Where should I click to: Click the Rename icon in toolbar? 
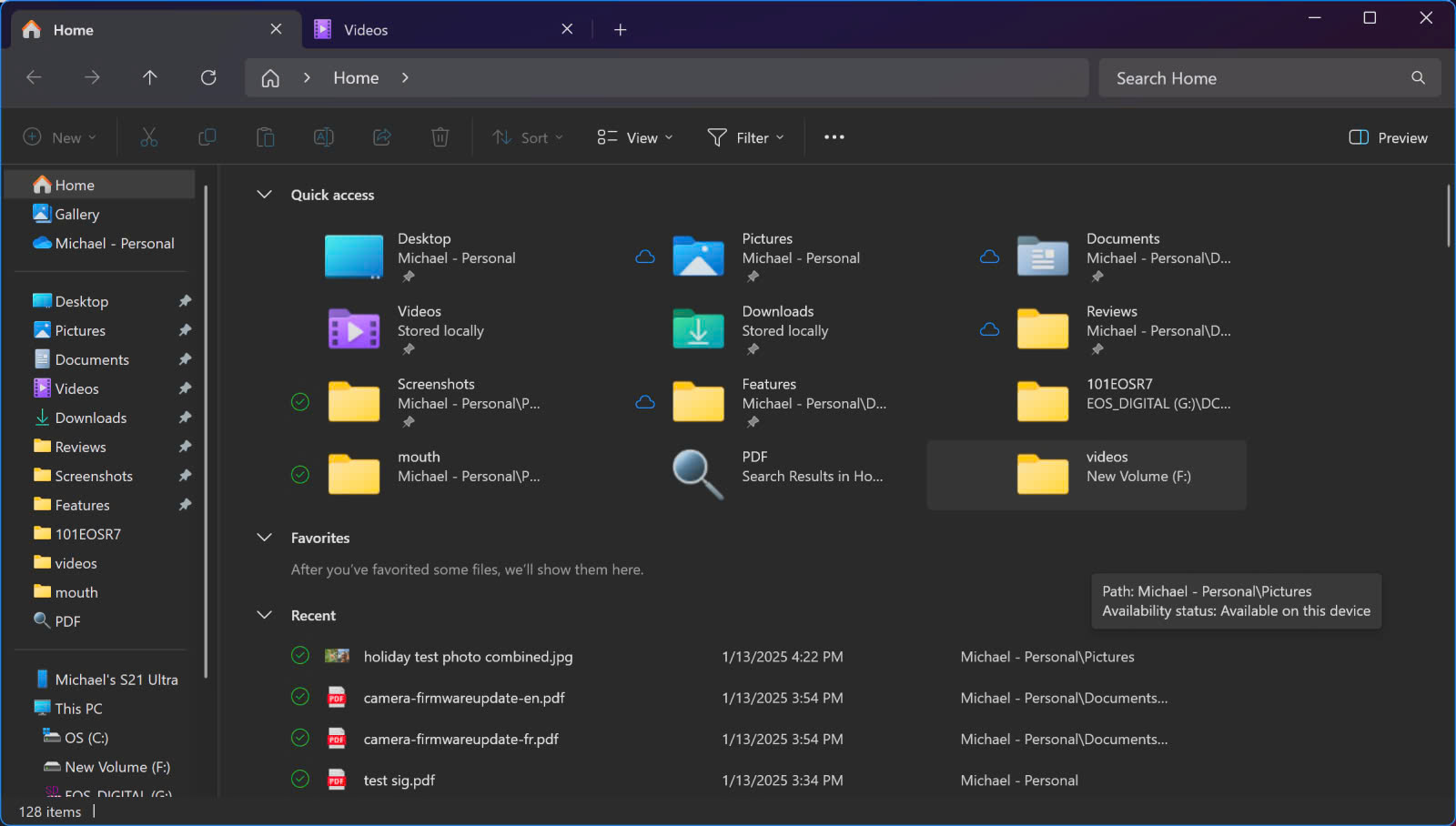pos(324,137)
